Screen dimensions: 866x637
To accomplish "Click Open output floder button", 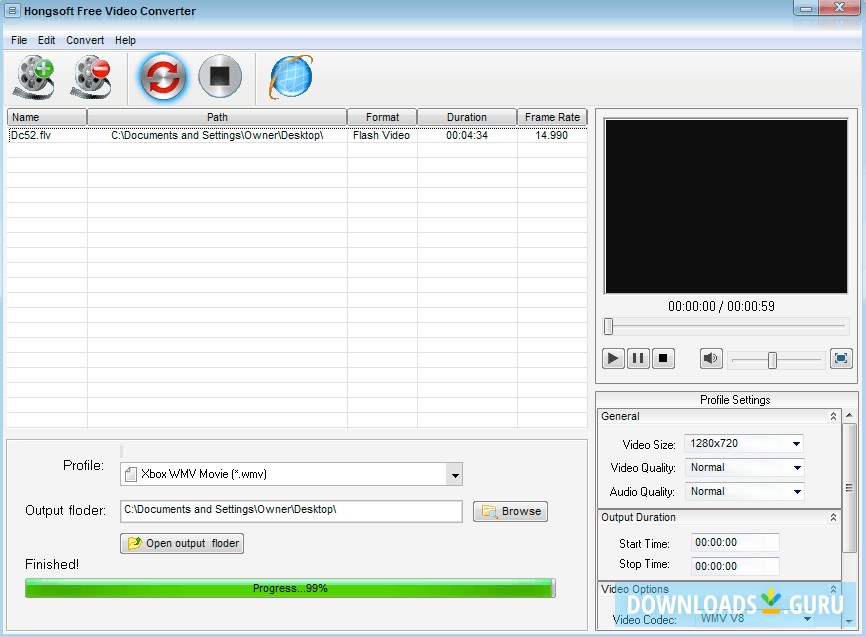I will pyautogui.click(x=182, y=544).
